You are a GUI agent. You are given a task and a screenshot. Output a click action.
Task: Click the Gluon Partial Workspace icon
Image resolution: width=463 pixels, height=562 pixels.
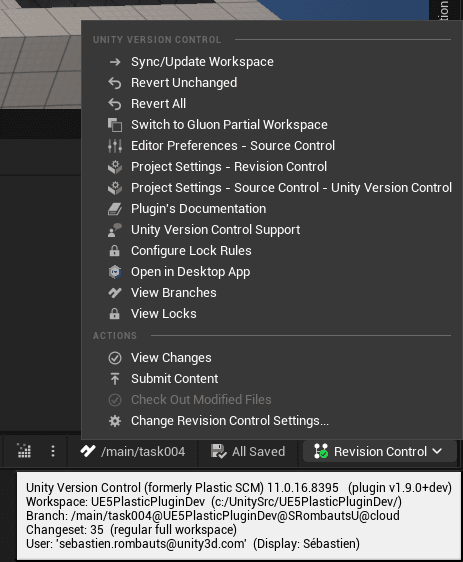click(115, 125)
